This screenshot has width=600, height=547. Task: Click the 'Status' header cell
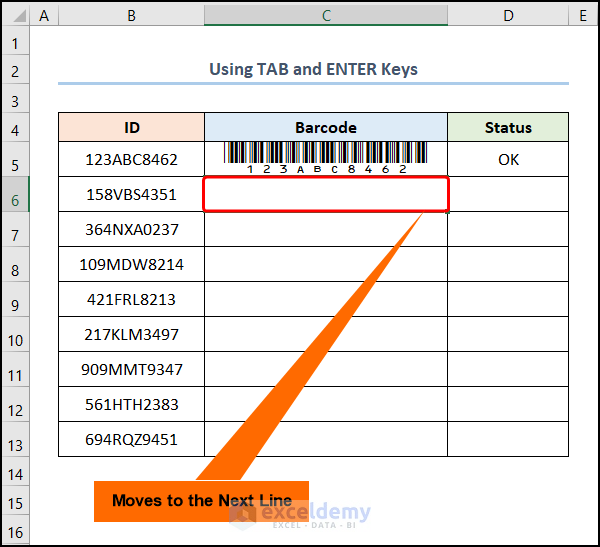click(508, 127)
